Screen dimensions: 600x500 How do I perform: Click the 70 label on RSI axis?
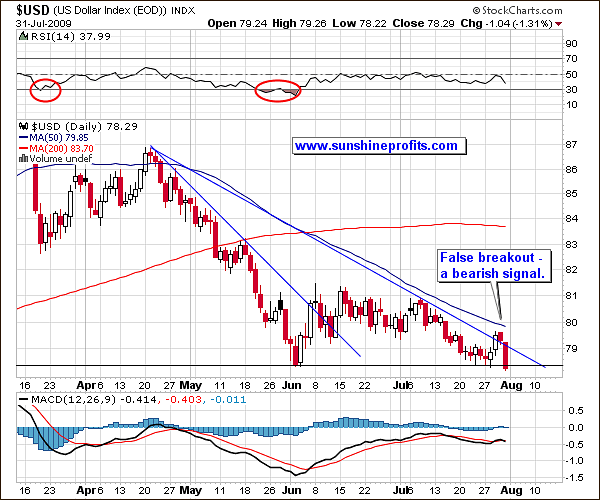coord(571,59)
